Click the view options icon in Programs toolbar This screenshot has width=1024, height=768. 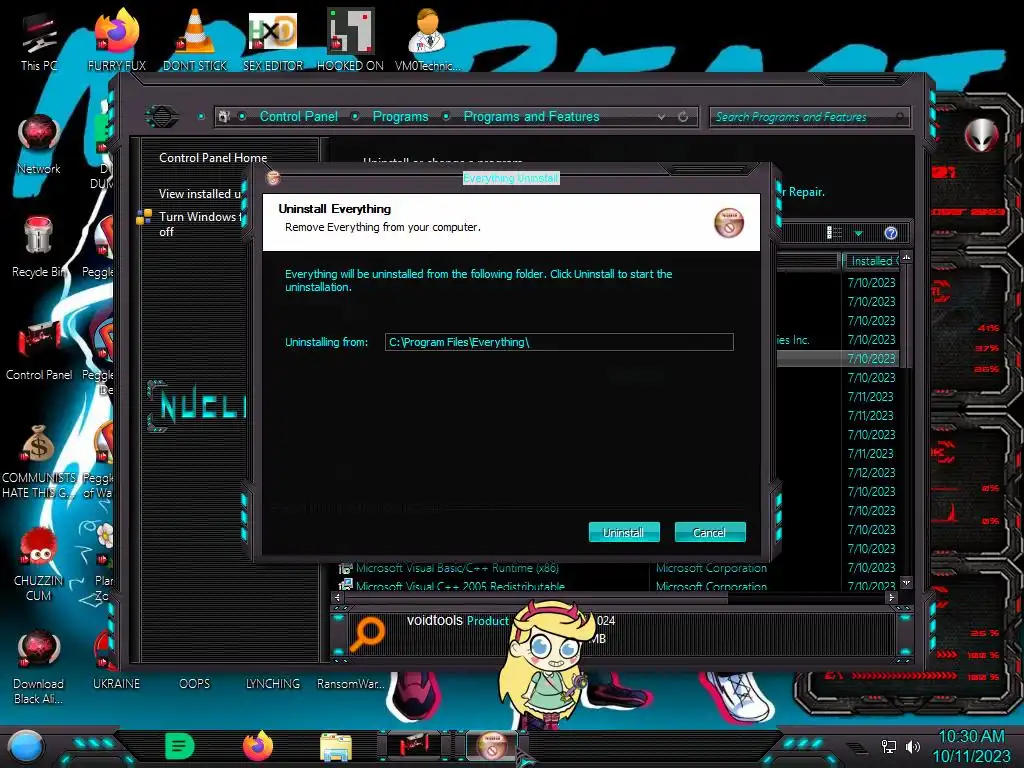834,233
